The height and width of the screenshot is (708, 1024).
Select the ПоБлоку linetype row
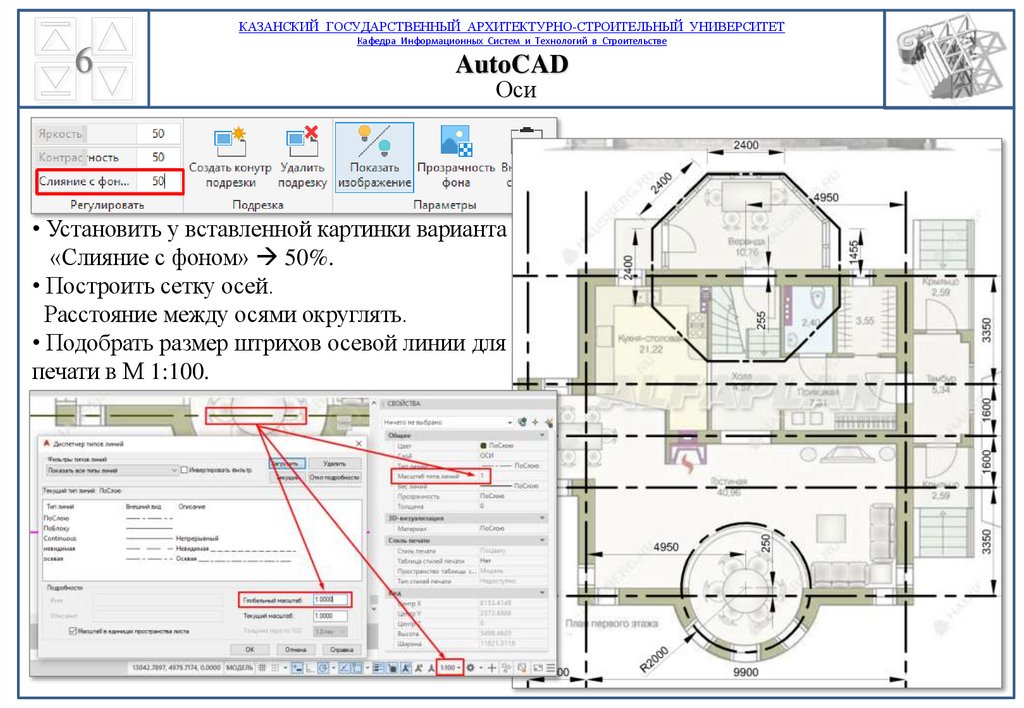tap(202, 528)
